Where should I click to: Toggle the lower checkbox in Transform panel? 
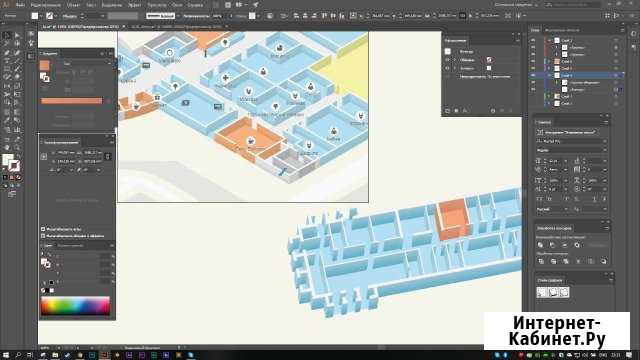[x=43, y=236]
